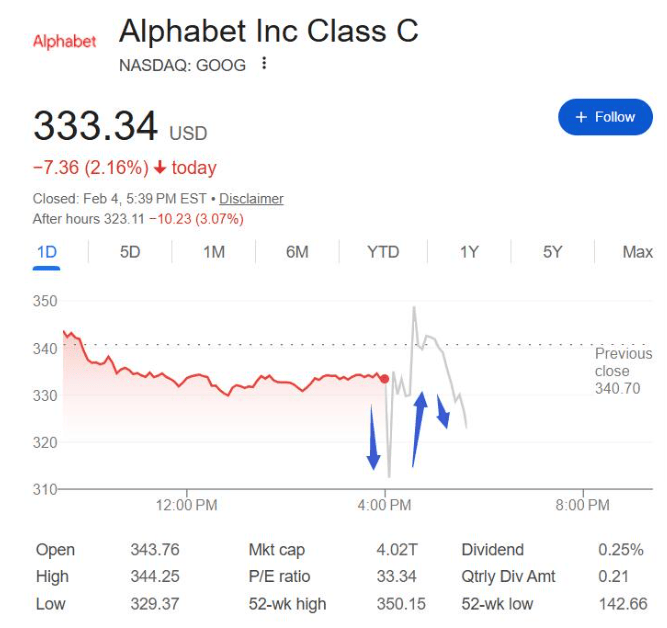This screenshot has width=667, height=628.
Task: Switch to the 1Y chart view
Action: tap(469, 252)
